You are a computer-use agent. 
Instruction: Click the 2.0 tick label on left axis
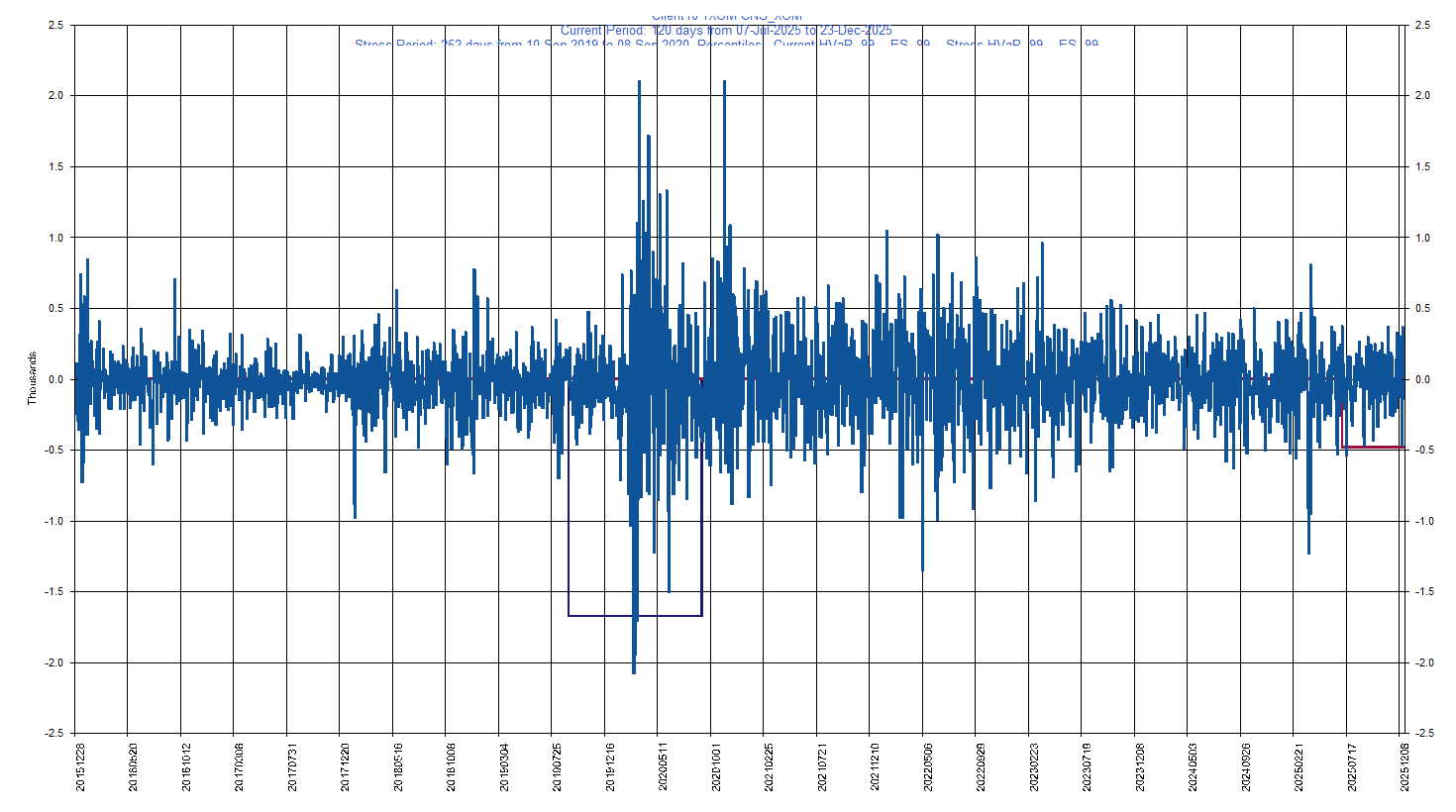point(55,96)
